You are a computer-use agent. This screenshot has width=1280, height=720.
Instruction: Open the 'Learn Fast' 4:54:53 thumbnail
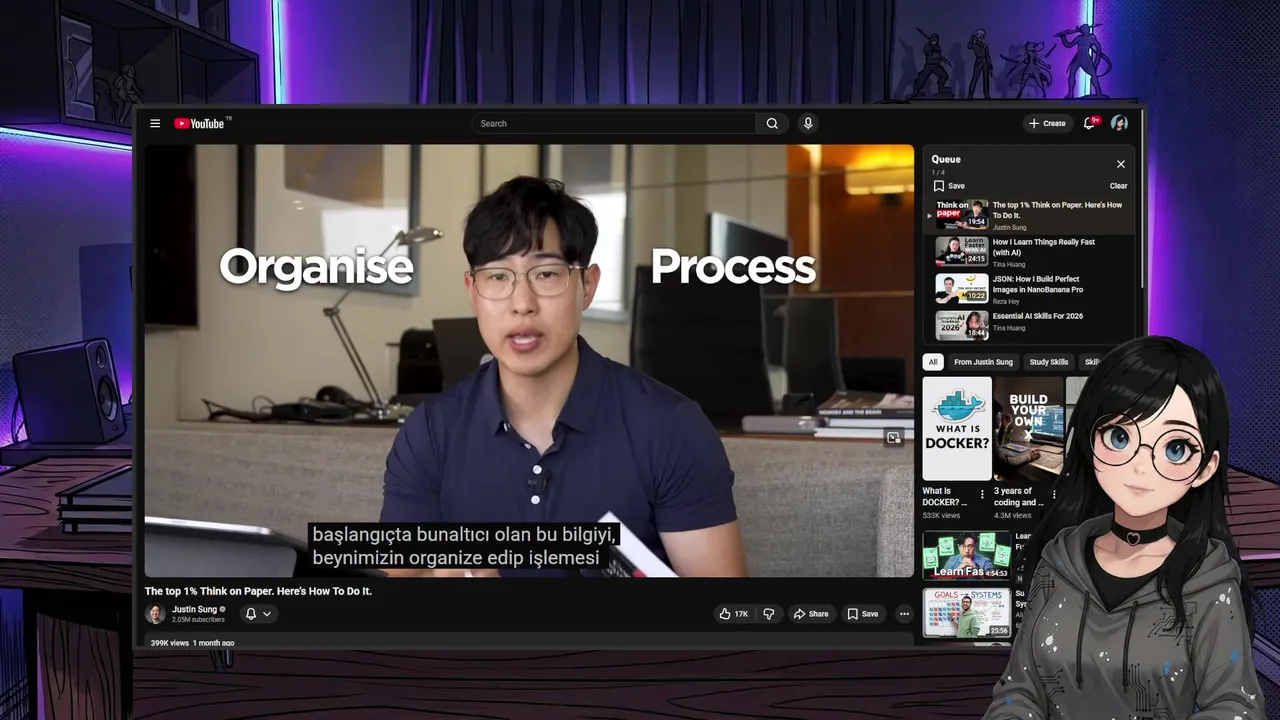click(x=966, y=555)
